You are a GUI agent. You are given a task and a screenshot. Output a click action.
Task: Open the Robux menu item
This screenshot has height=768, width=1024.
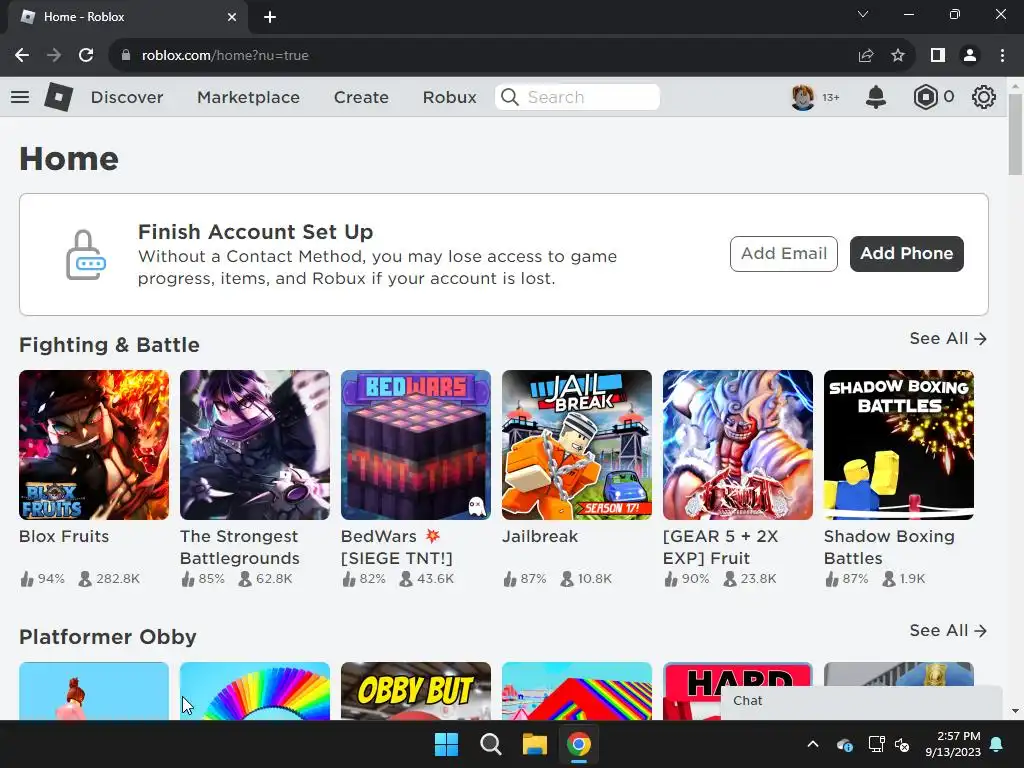[x=449, y=97]
